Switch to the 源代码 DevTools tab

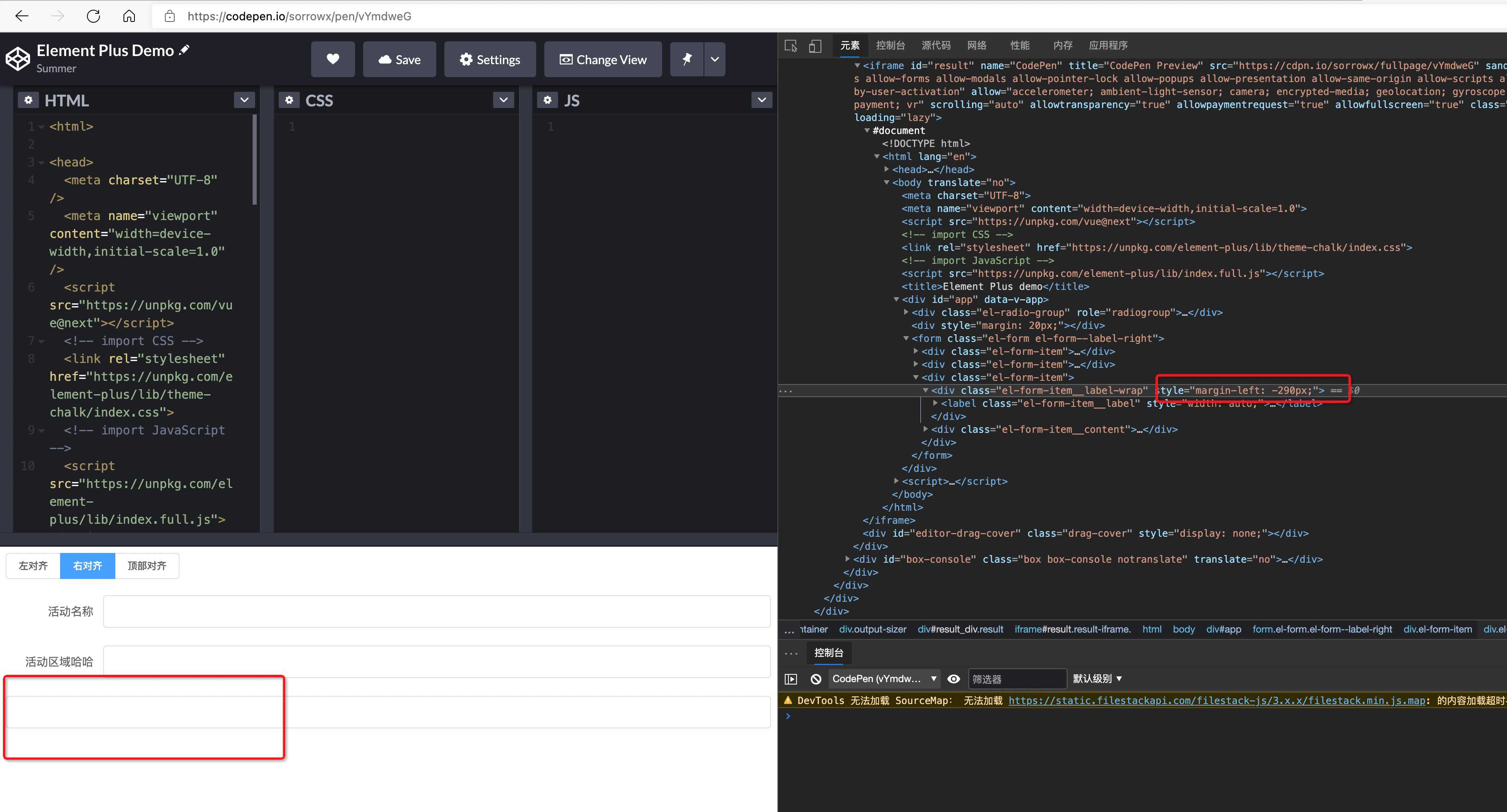point(936,45)
